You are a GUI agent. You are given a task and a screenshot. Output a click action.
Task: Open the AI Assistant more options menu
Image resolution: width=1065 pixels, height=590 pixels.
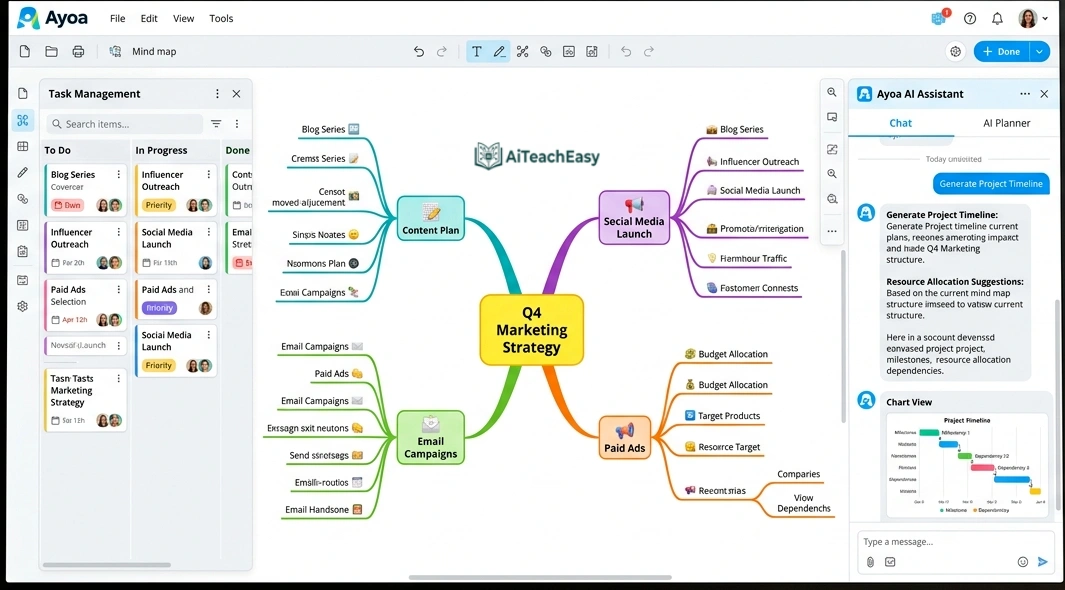[1024, 94]
